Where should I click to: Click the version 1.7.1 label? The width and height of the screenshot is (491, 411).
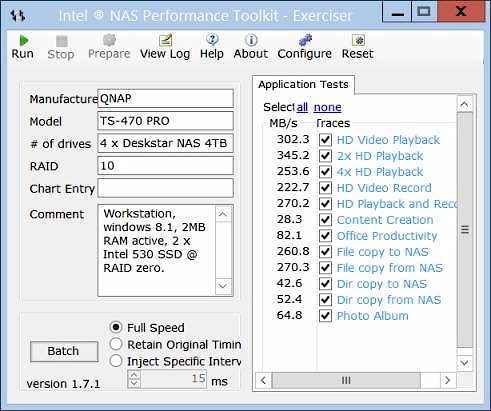pyautogui.click(x=63, y=384)
